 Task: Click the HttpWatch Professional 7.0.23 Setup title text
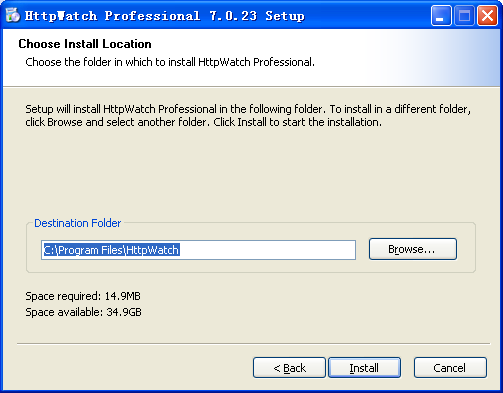165,16
